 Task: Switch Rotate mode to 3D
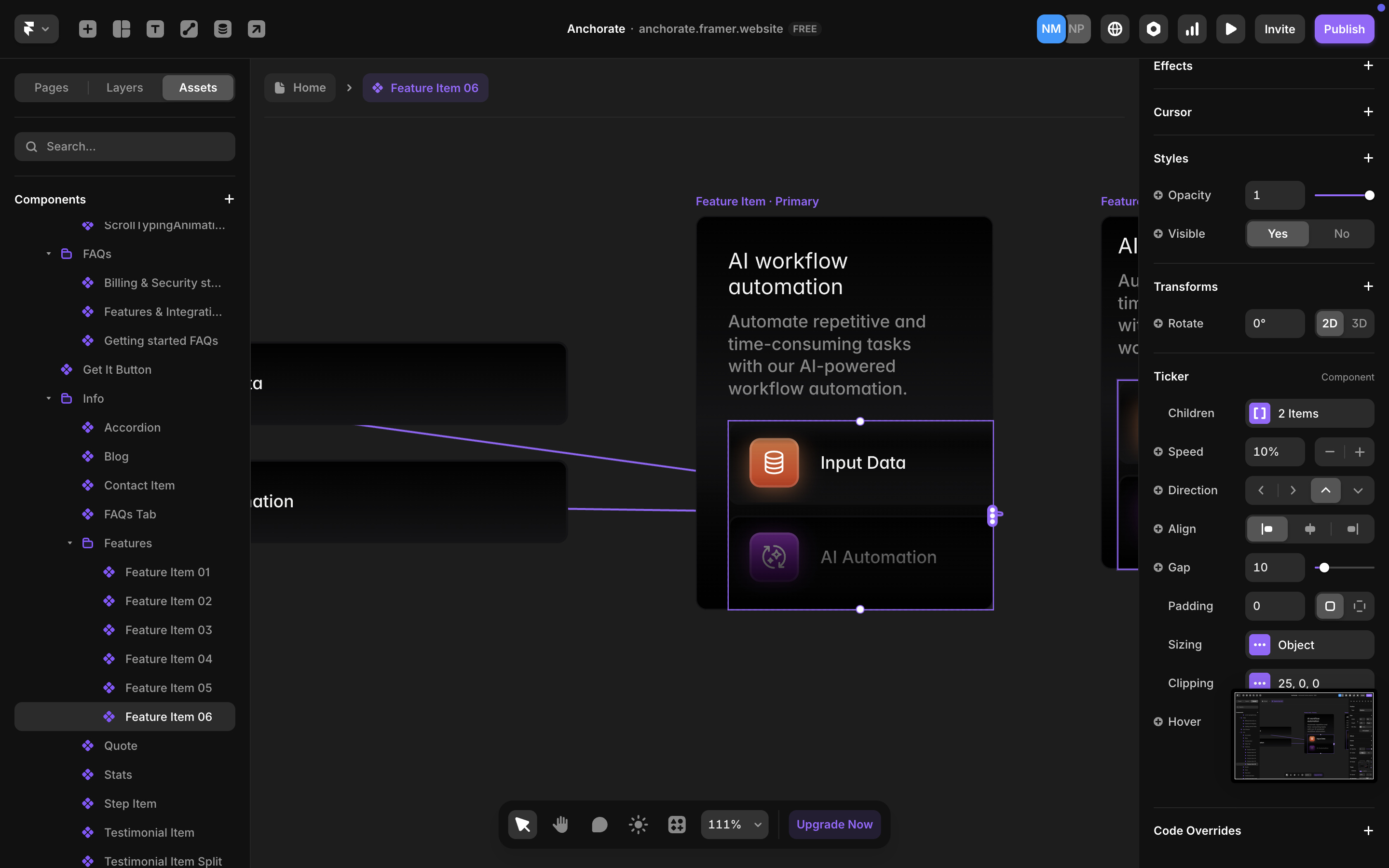(x=1359, y=323)
